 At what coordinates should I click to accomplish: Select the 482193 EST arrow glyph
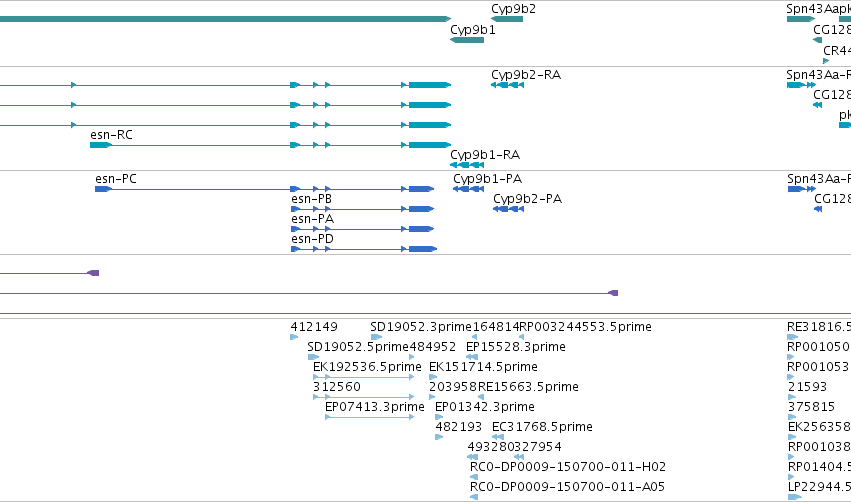pos(439,437)
